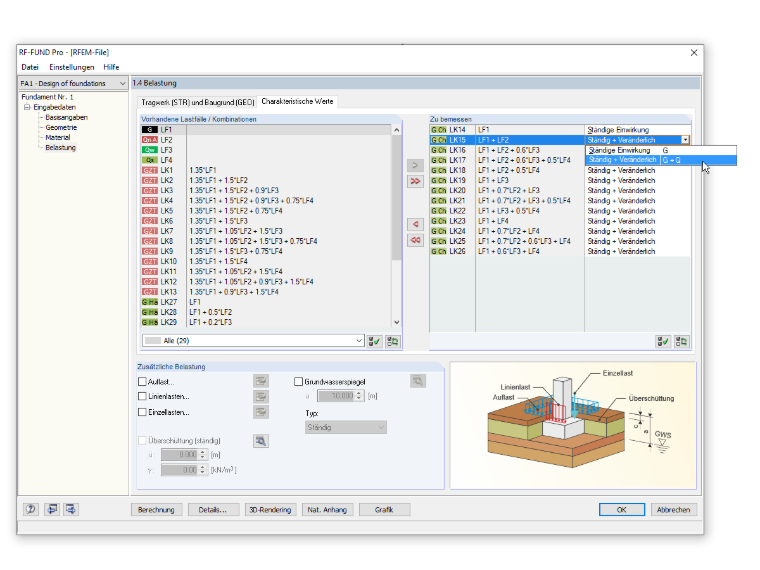This screenshot has height=570, width=760.
Task: Enable the Auflast checkbox
Action: coord(142,381)
